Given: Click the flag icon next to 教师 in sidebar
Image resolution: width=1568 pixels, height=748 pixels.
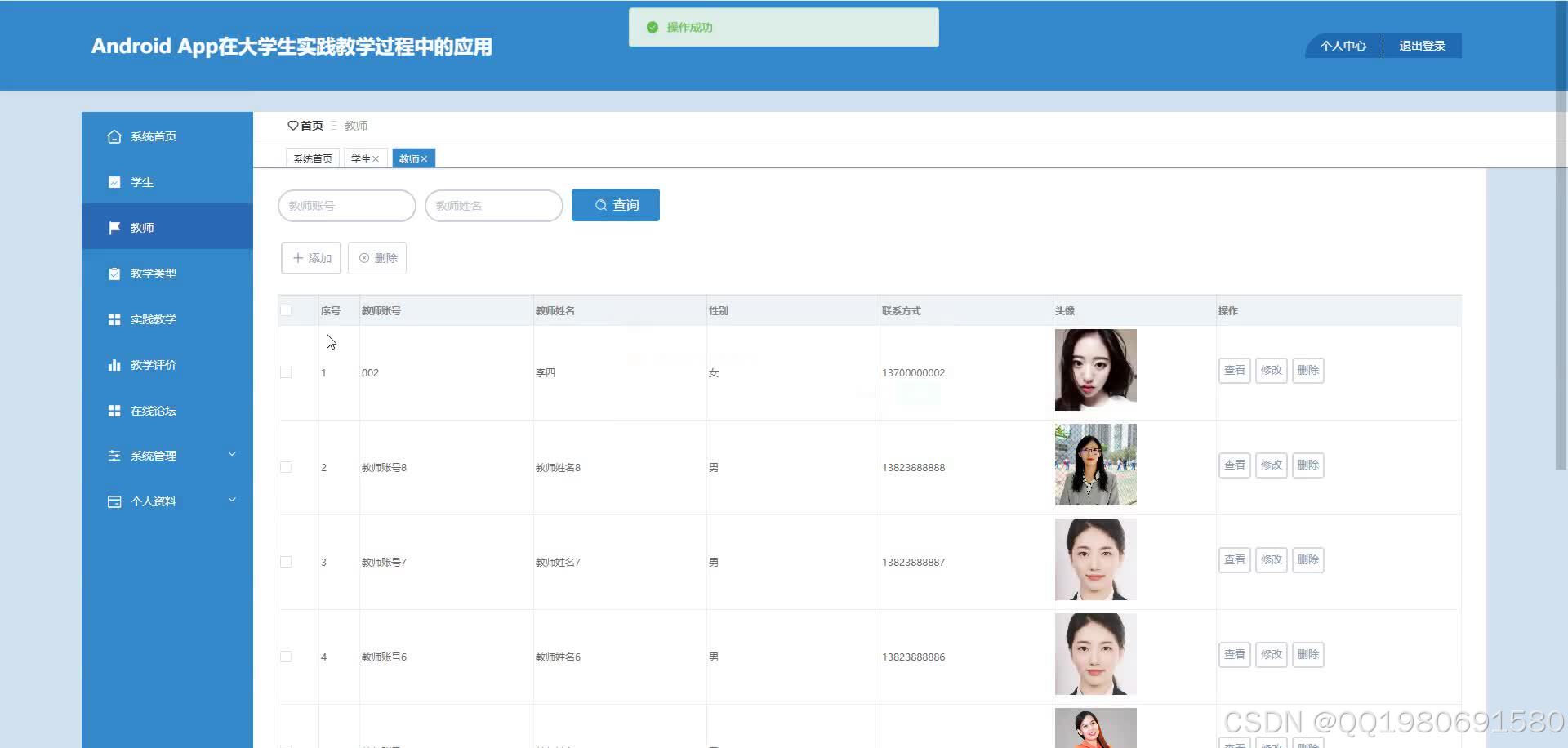Looking at the screenshot, I should click(114, 228).
